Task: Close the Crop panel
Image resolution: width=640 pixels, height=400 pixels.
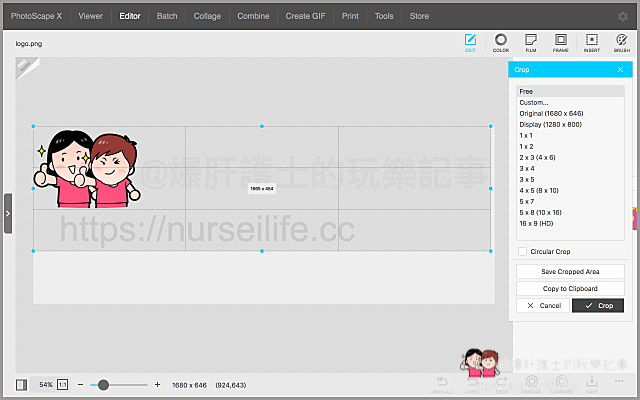Action: pos(620,70)
